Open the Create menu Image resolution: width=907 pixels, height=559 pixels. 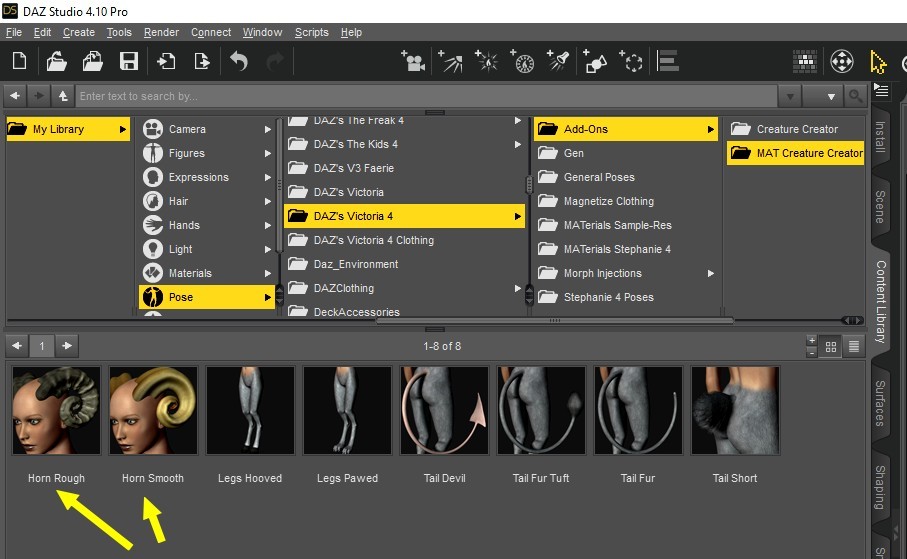pos(79,32)
